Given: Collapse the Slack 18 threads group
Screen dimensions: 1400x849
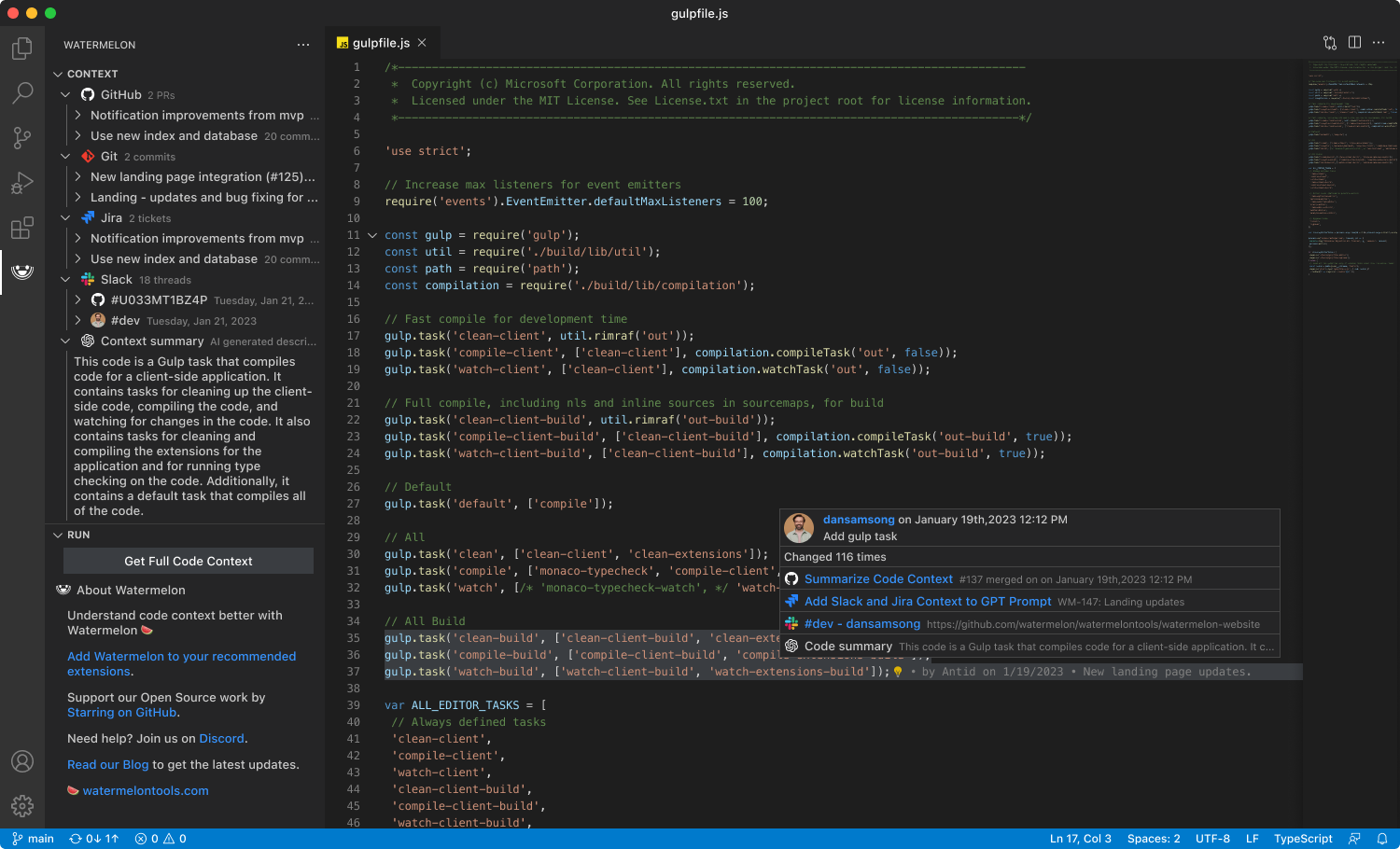Looking at the screenshot, I should coord(65,280).
